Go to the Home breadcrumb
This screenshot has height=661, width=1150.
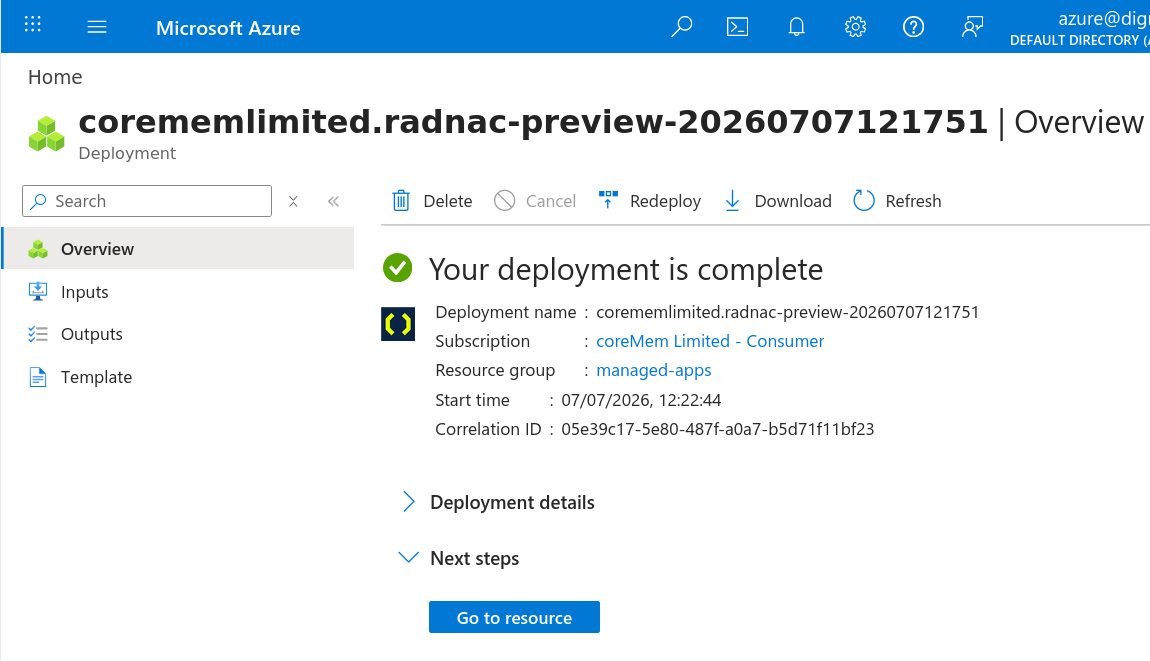[55, 77]
